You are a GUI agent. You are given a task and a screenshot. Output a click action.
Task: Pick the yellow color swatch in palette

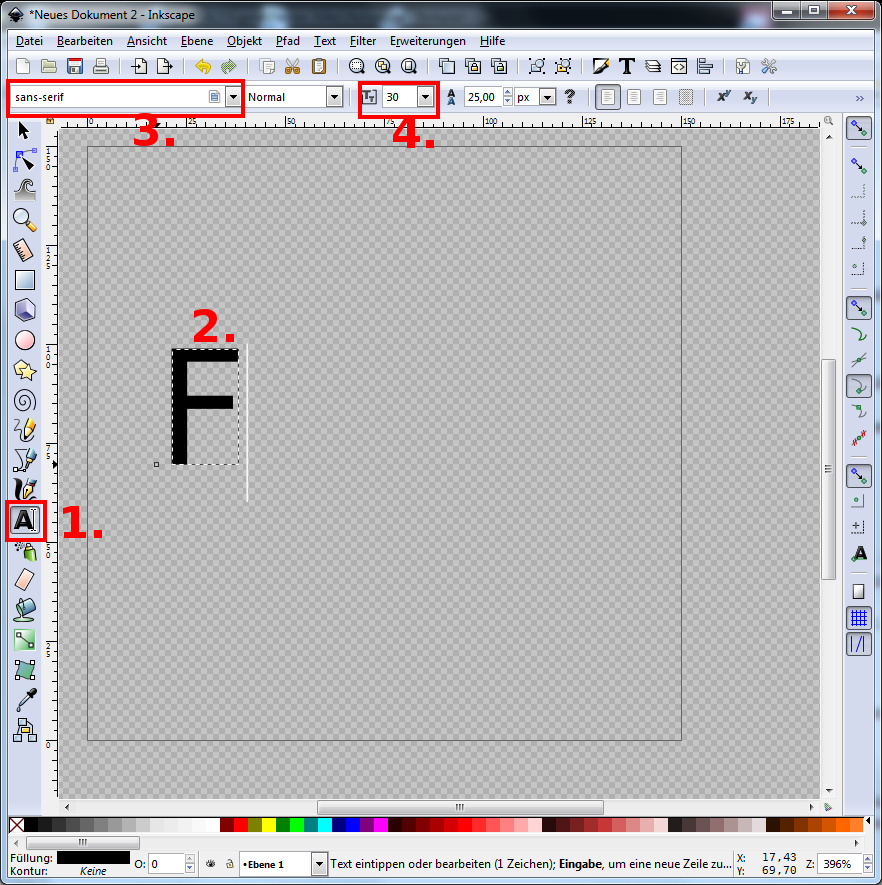tap(269, 825)
